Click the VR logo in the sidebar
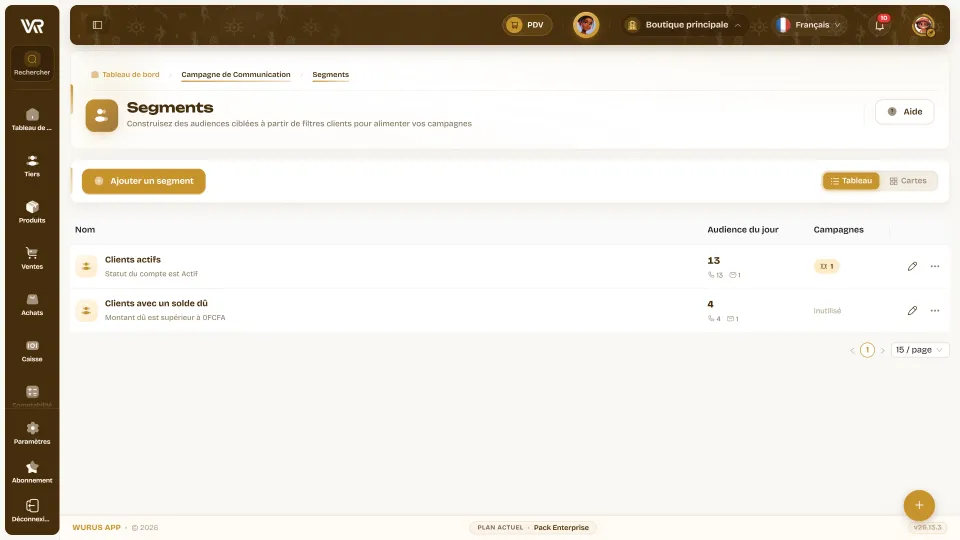This screenshot has width=960, height=540. (x=32, y=26)
